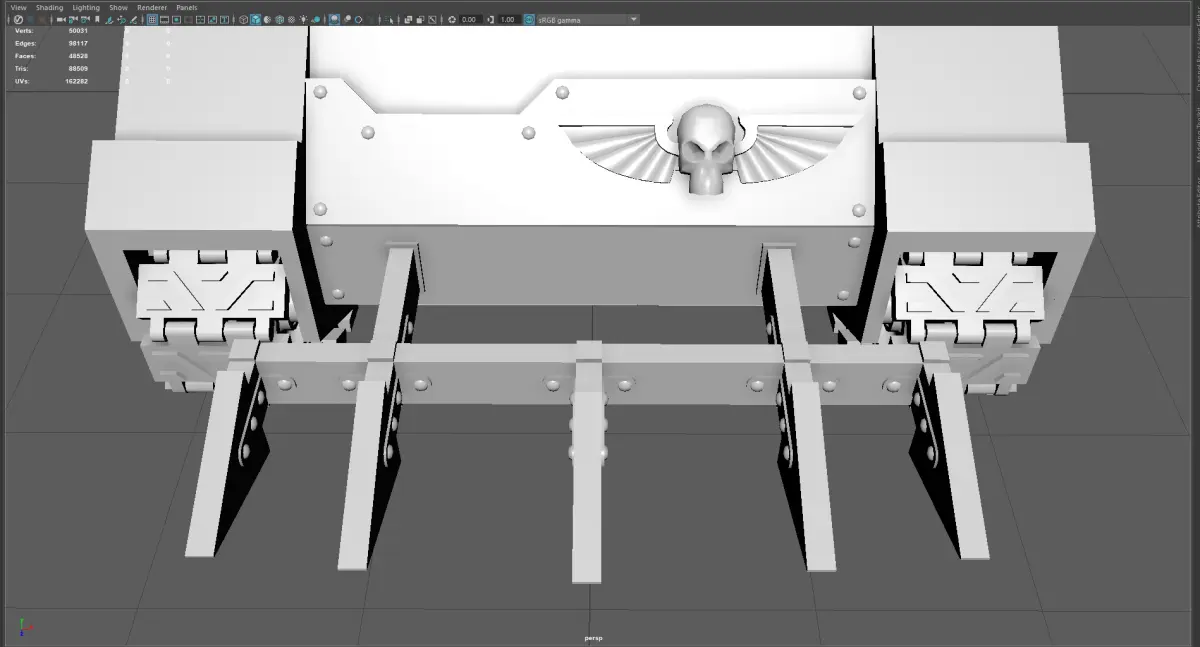Click the bookmarks icon

tap(97, 19)
